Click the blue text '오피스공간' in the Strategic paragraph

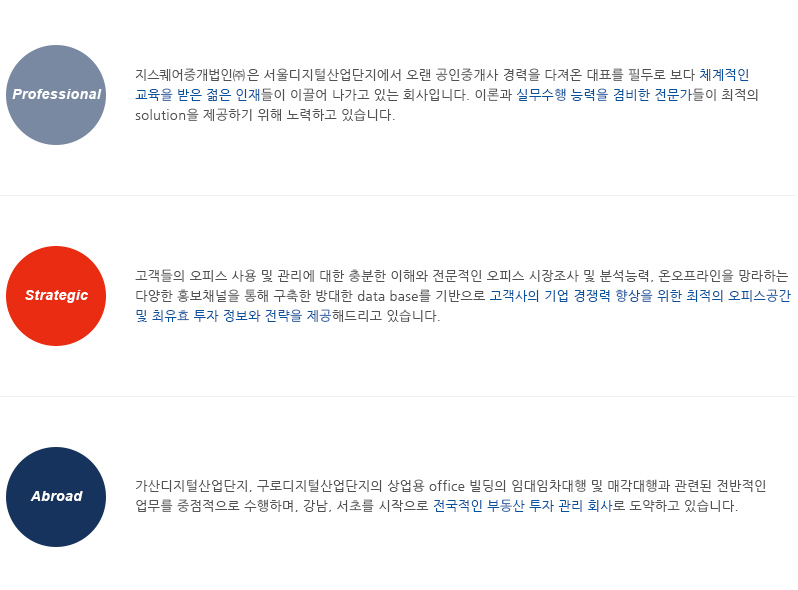[x=759, y=296]
